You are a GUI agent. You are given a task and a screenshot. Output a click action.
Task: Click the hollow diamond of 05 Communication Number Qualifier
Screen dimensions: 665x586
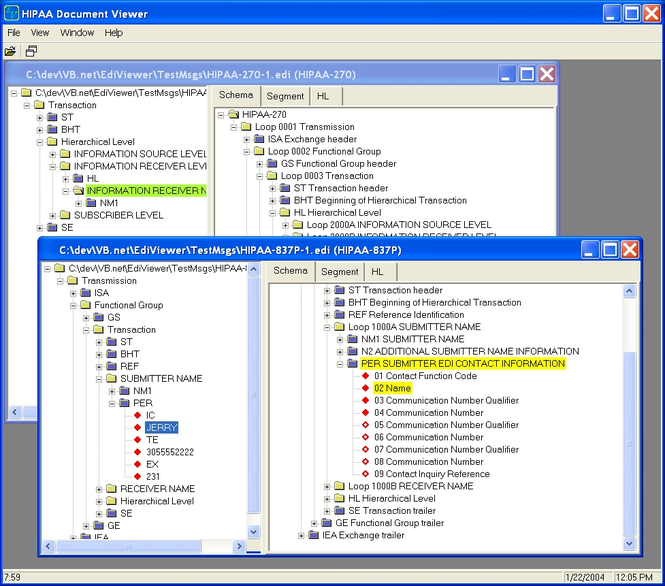tap(366, 424)
